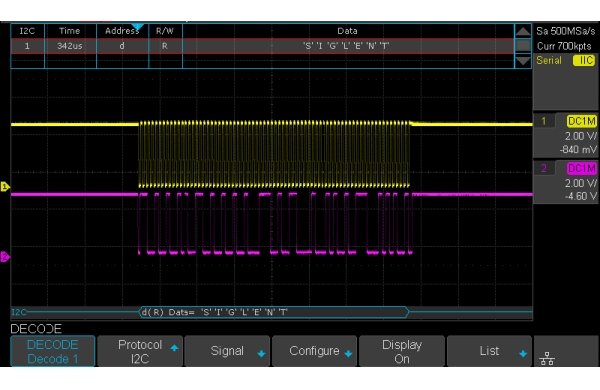This screenshot has height=390, width=600.
Task: Click the R read/write cell
Action: pyautogui.click(x=165, y=46)
